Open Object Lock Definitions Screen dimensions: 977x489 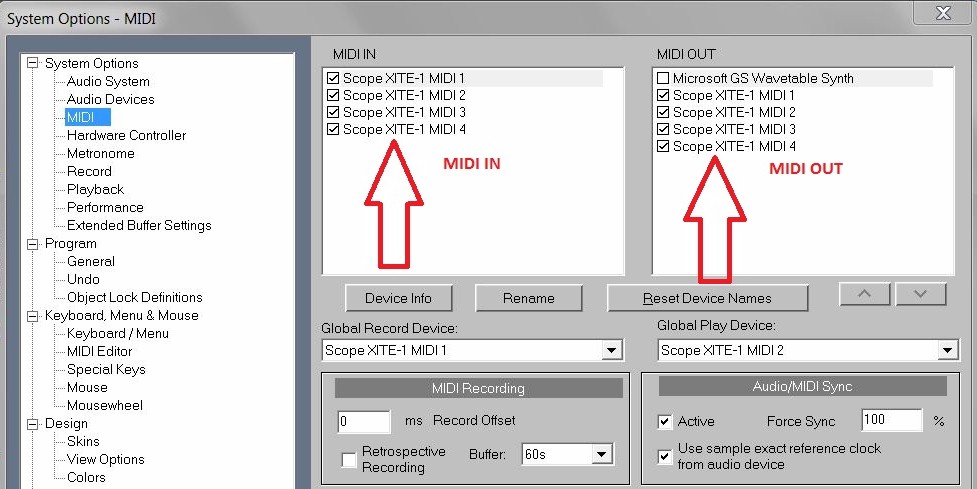(x=135, y=298)
